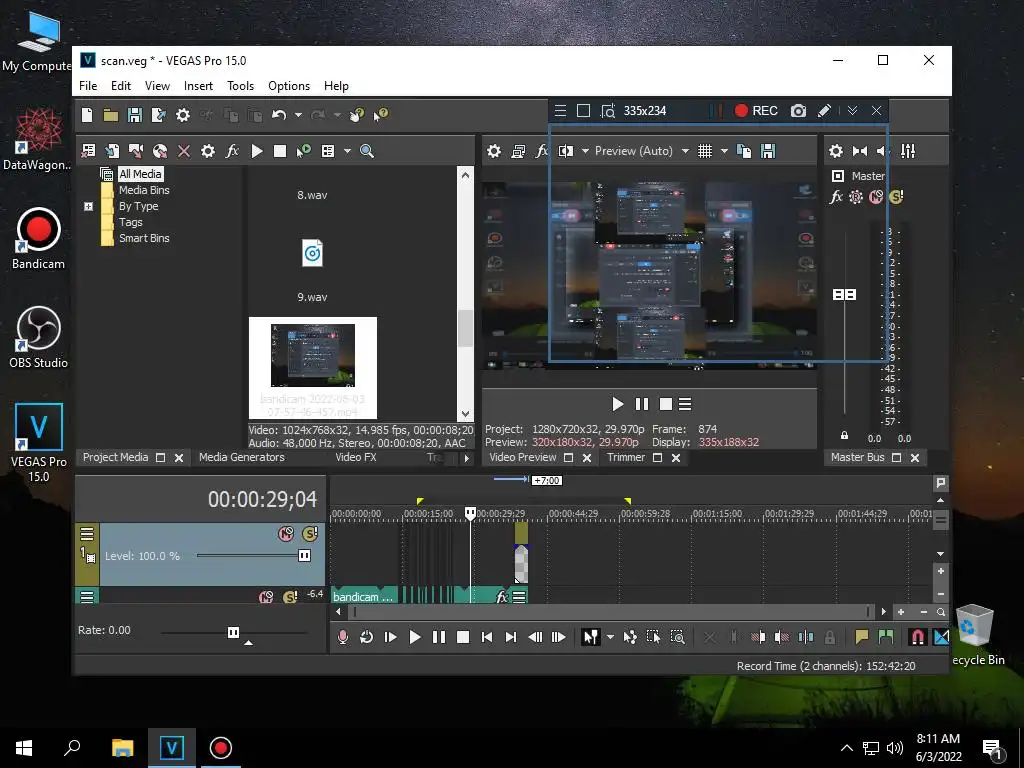Image resolution: width=1024 pixels, height=768 pixels.
Task: Pause in the Video Preview window
Action: (642, 404)
